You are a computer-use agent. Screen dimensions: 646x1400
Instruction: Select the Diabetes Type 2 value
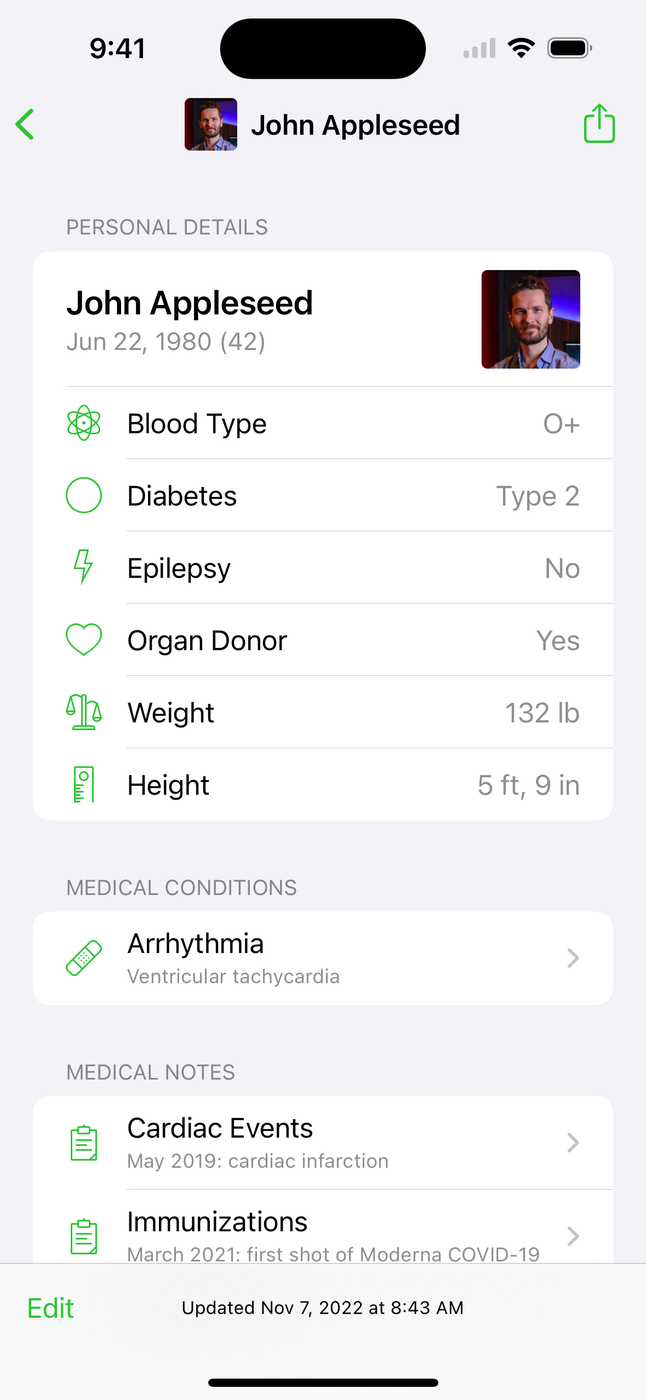[x=538, y=497]
